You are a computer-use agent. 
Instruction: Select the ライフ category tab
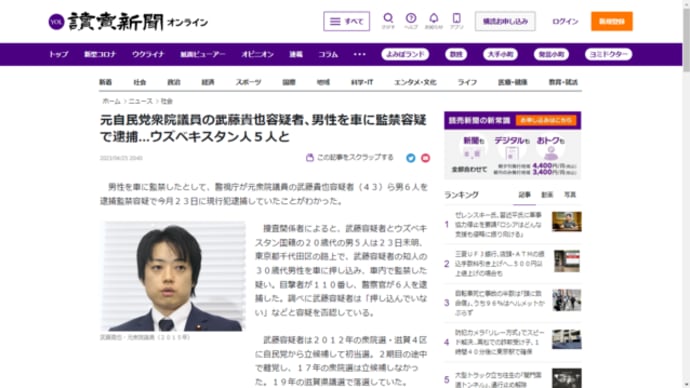[467, 82]
